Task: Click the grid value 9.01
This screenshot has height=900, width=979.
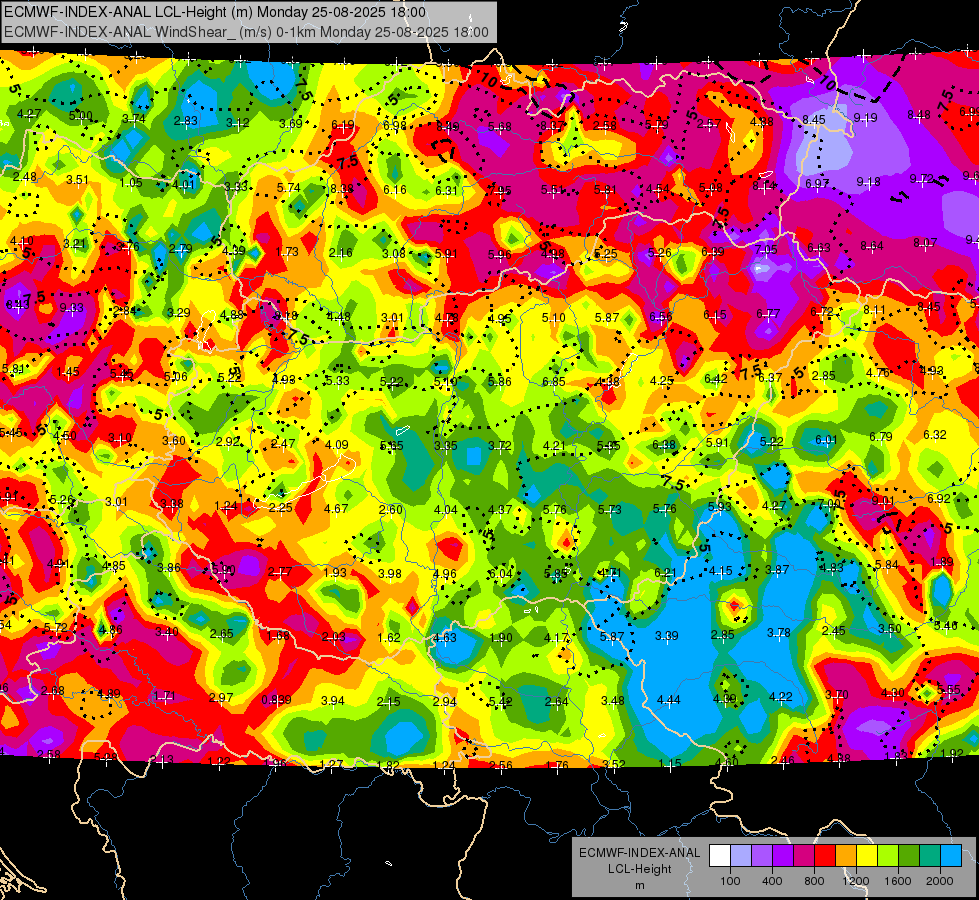Action: (x=883, y=501)
